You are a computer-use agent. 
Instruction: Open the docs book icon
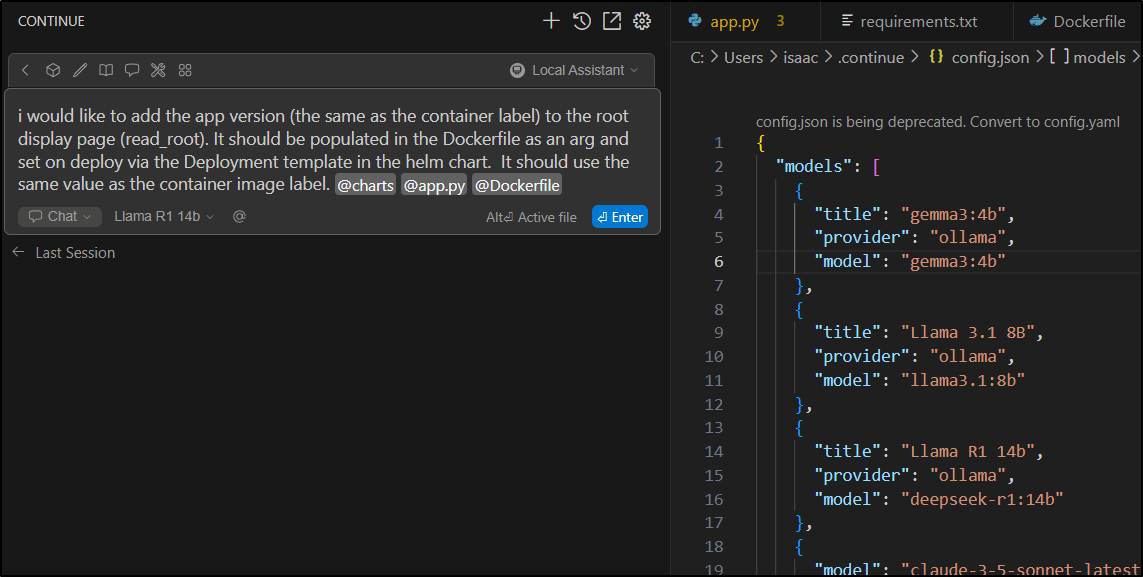pyautogui.click(x=106, y=70)
